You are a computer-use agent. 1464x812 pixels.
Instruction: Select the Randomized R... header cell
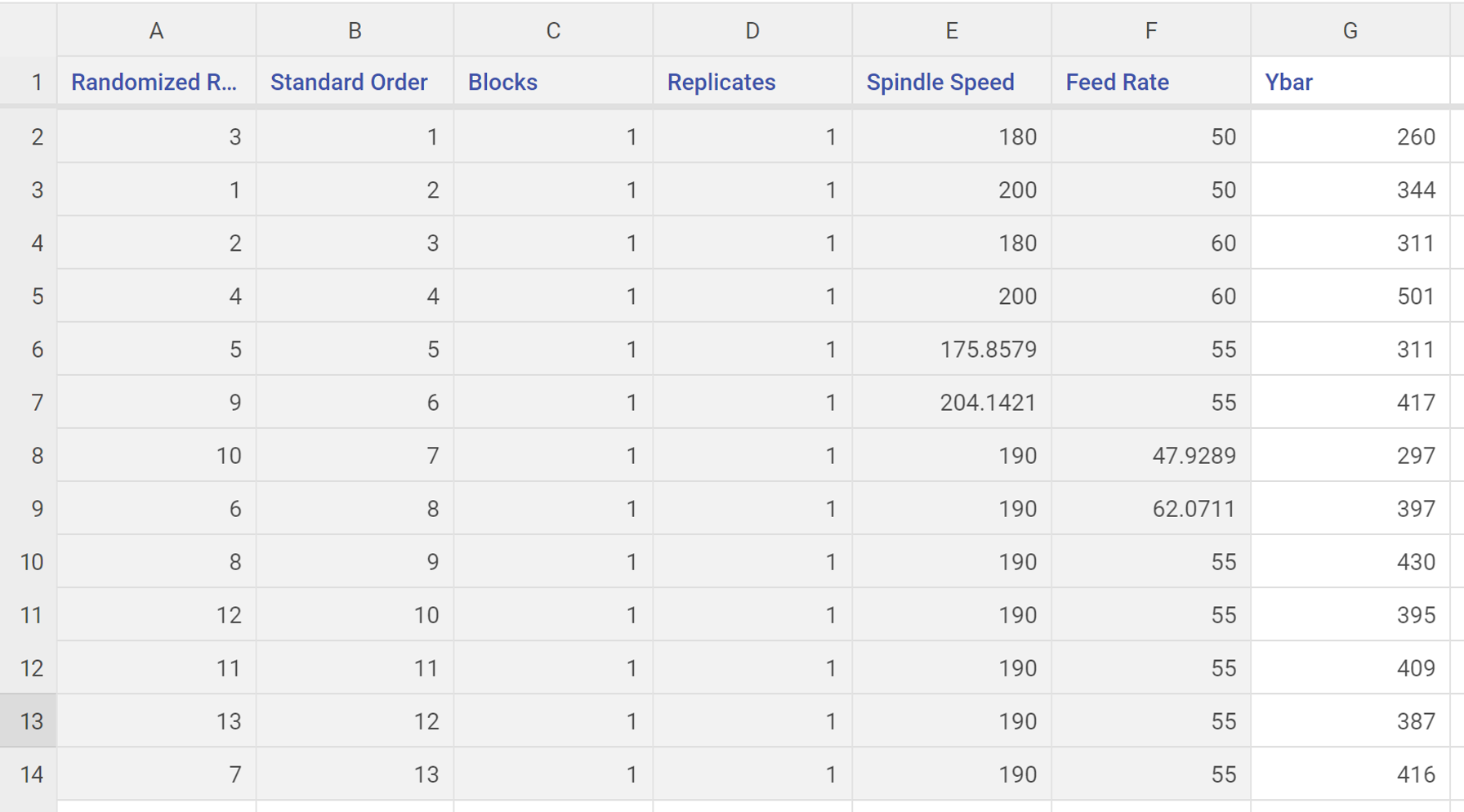point(156,82)
